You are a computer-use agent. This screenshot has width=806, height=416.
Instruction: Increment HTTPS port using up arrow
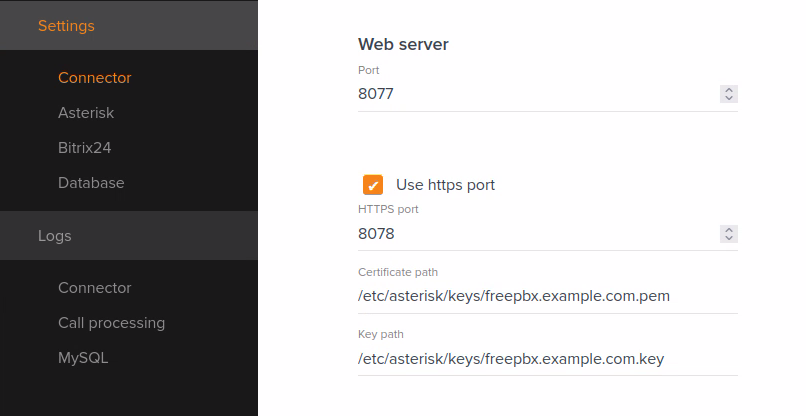729,230
